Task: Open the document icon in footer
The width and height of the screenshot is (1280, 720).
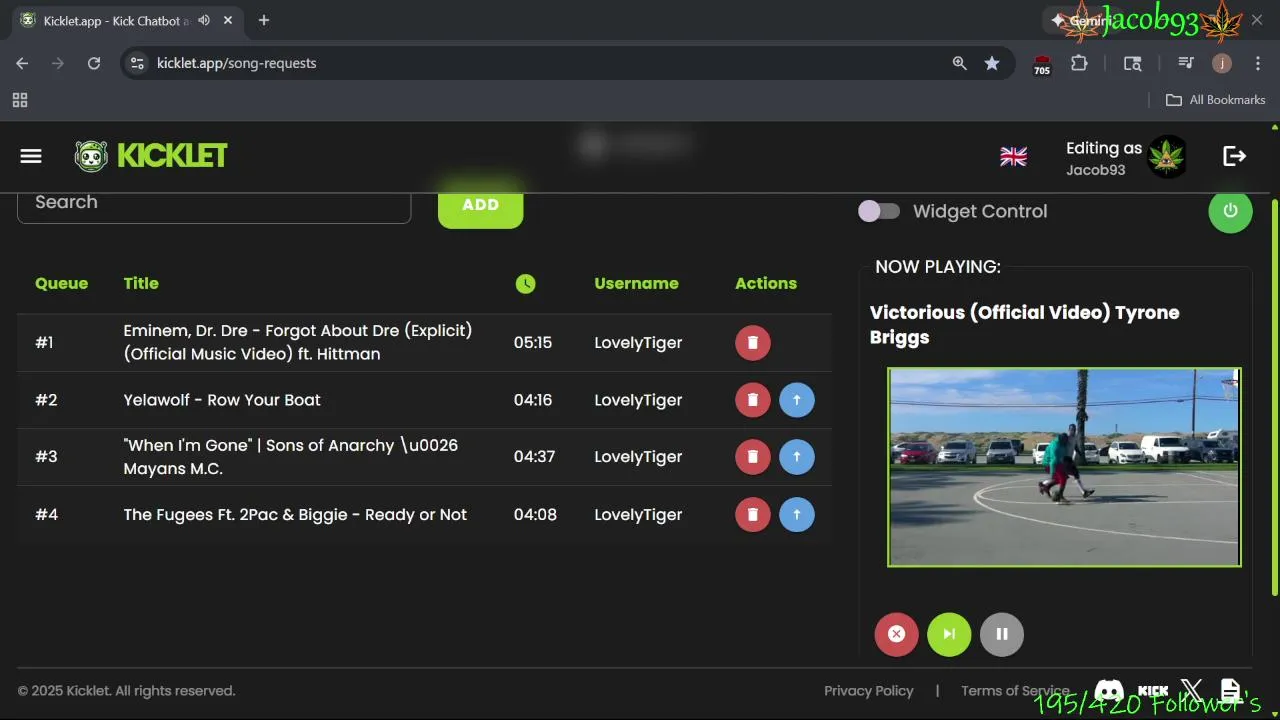Action: click(1230, 691)
